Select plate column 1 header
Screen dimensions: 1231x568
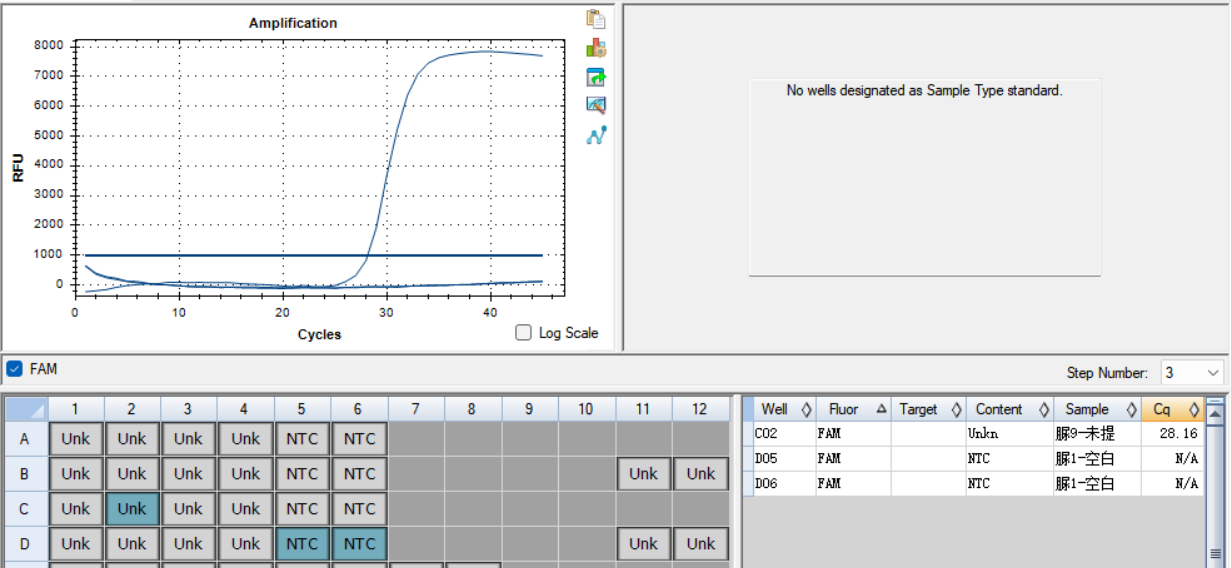(75, 409)
